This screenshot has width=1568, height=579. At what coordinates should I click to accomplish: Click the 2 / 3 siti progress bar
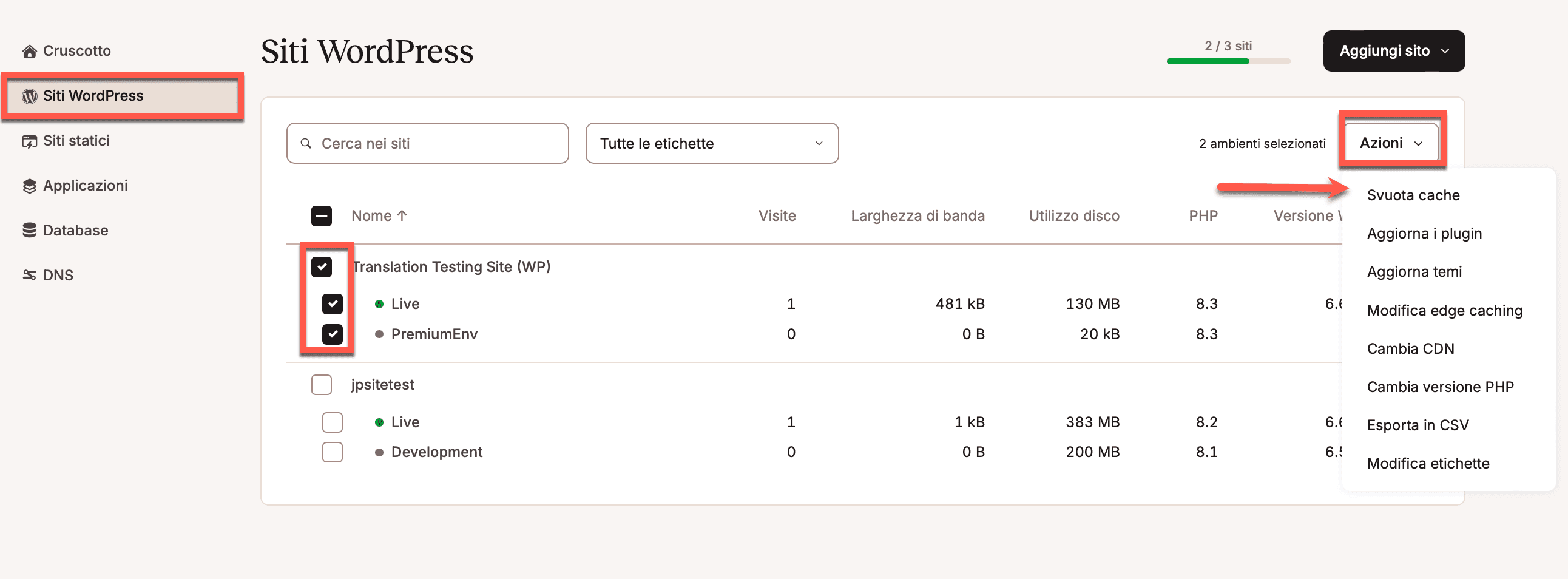click(x=1228, y=61)
